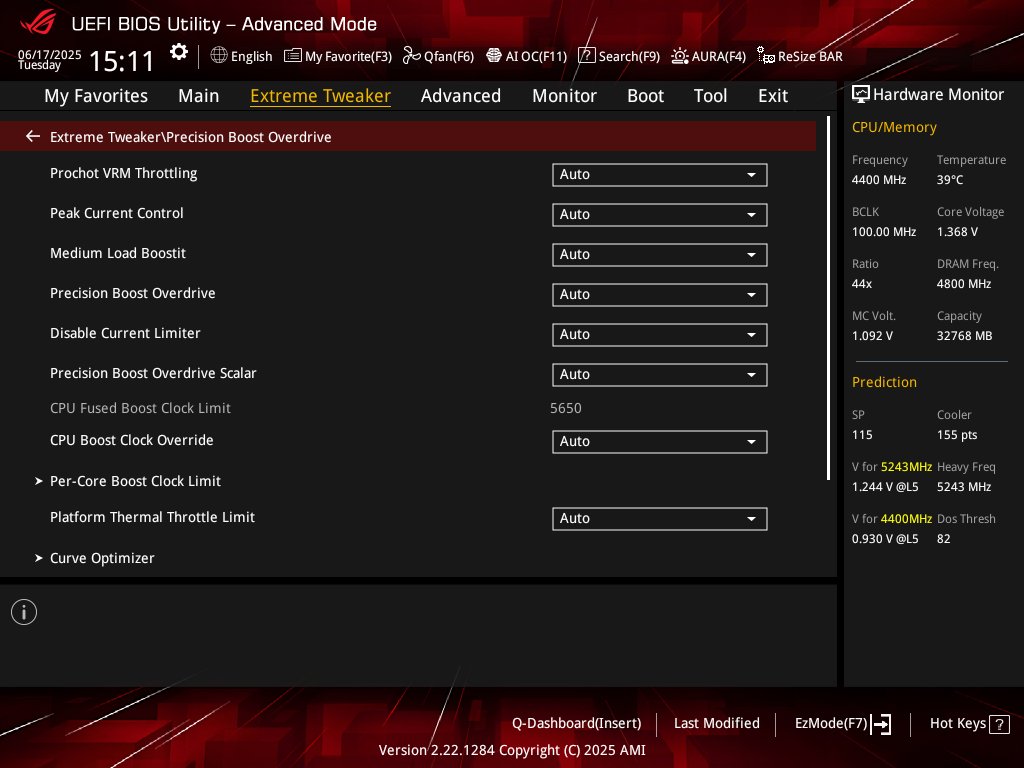Click the Prochot VRM Throttling label
Screen dimensions: 1024x768
tap(123, 173)
